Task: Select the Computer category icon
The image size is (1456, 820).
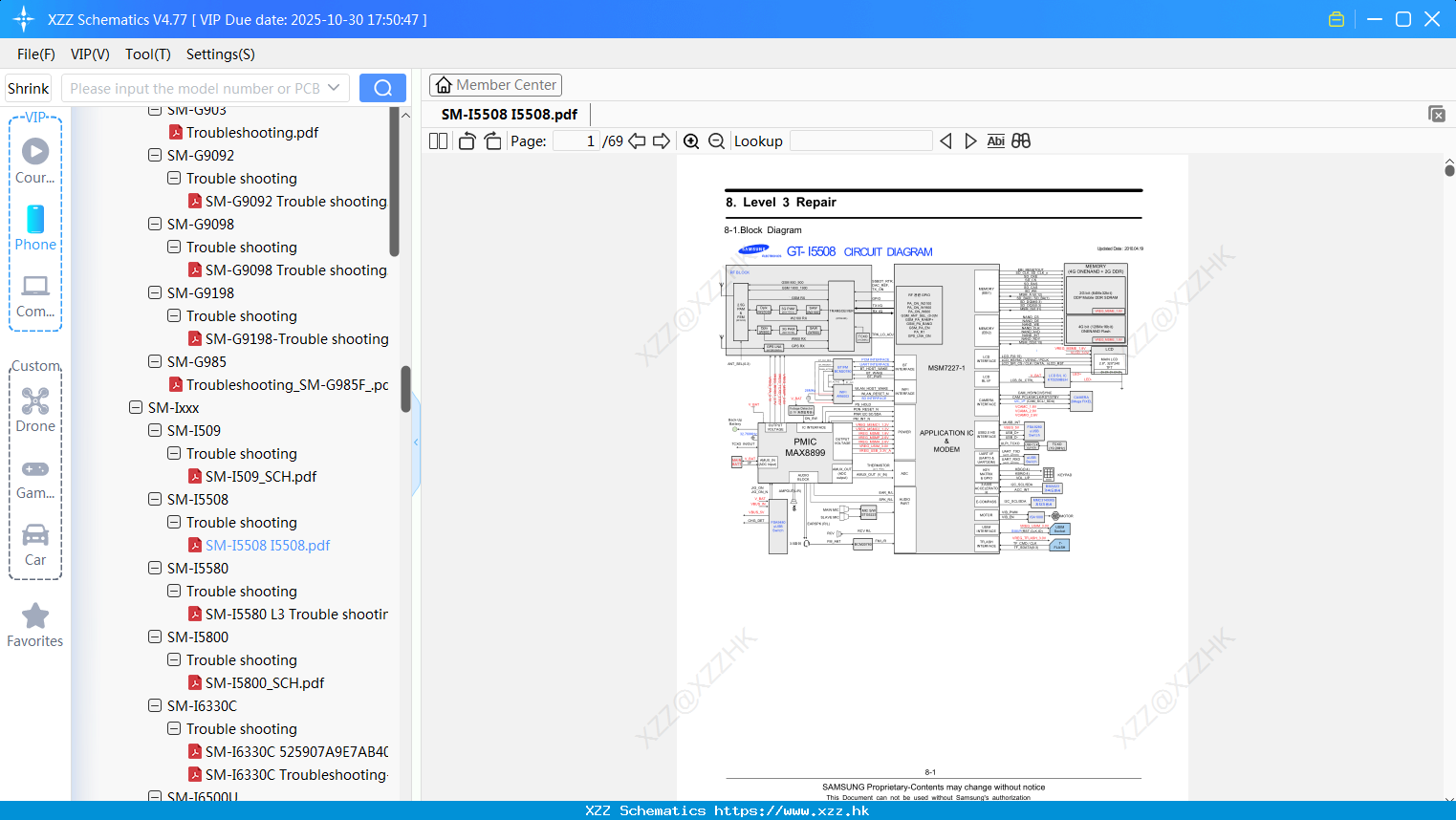Action: 35,295
